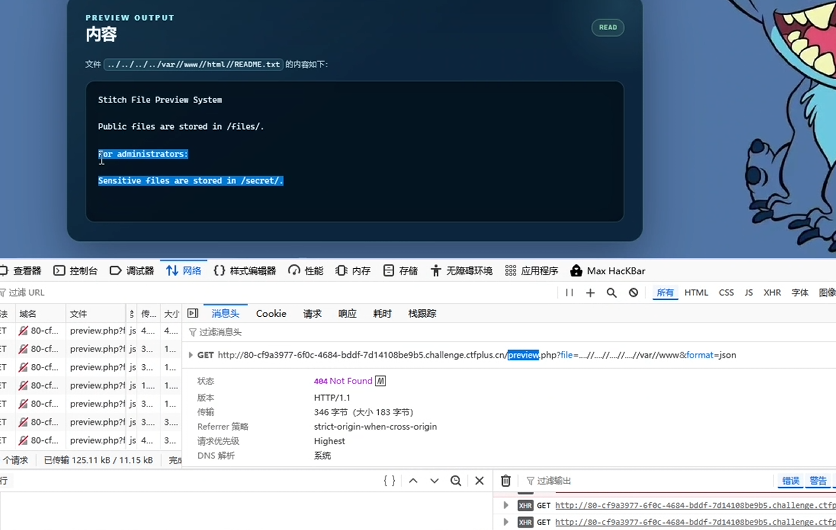836x530 pixels.
Task: Click 'Stitch File Preview System' heading line
Action: coord(160,100)
